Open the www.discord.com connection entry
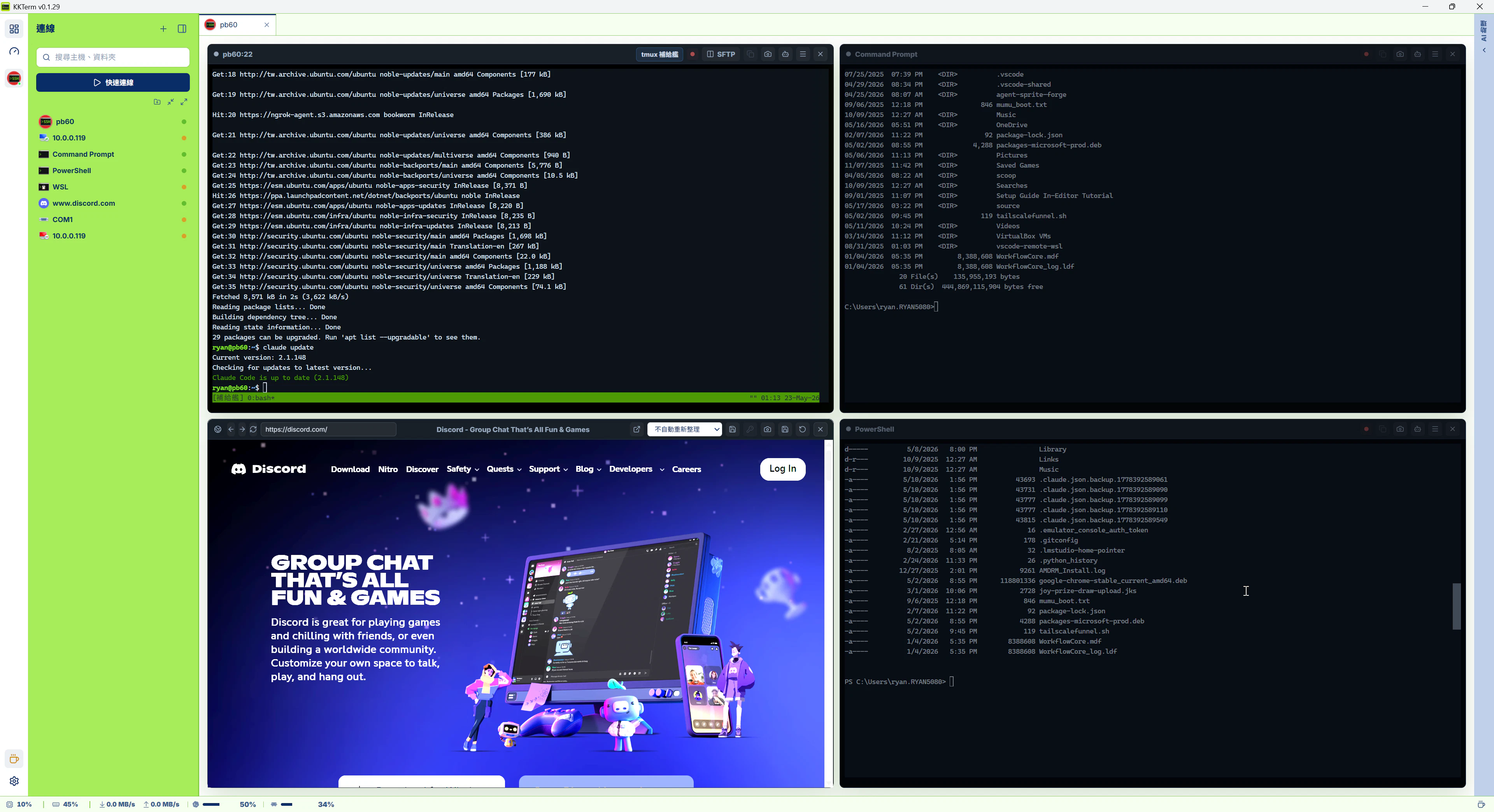Viewport: 1494px width, 812px height. point(112,203)
